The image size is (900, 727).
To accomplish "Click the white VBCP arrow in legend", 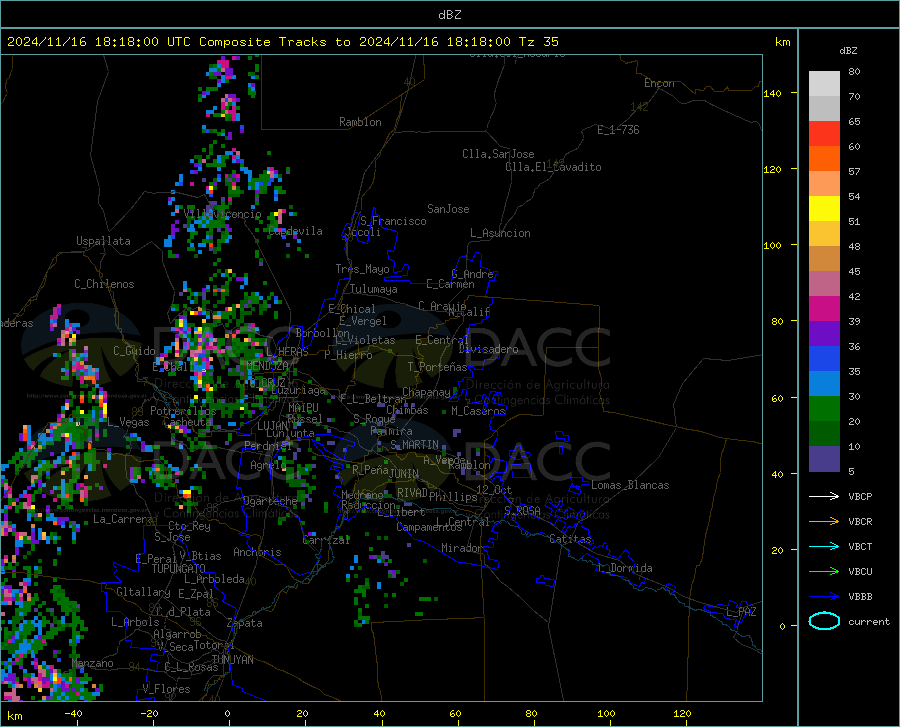I will click(824, 496).
